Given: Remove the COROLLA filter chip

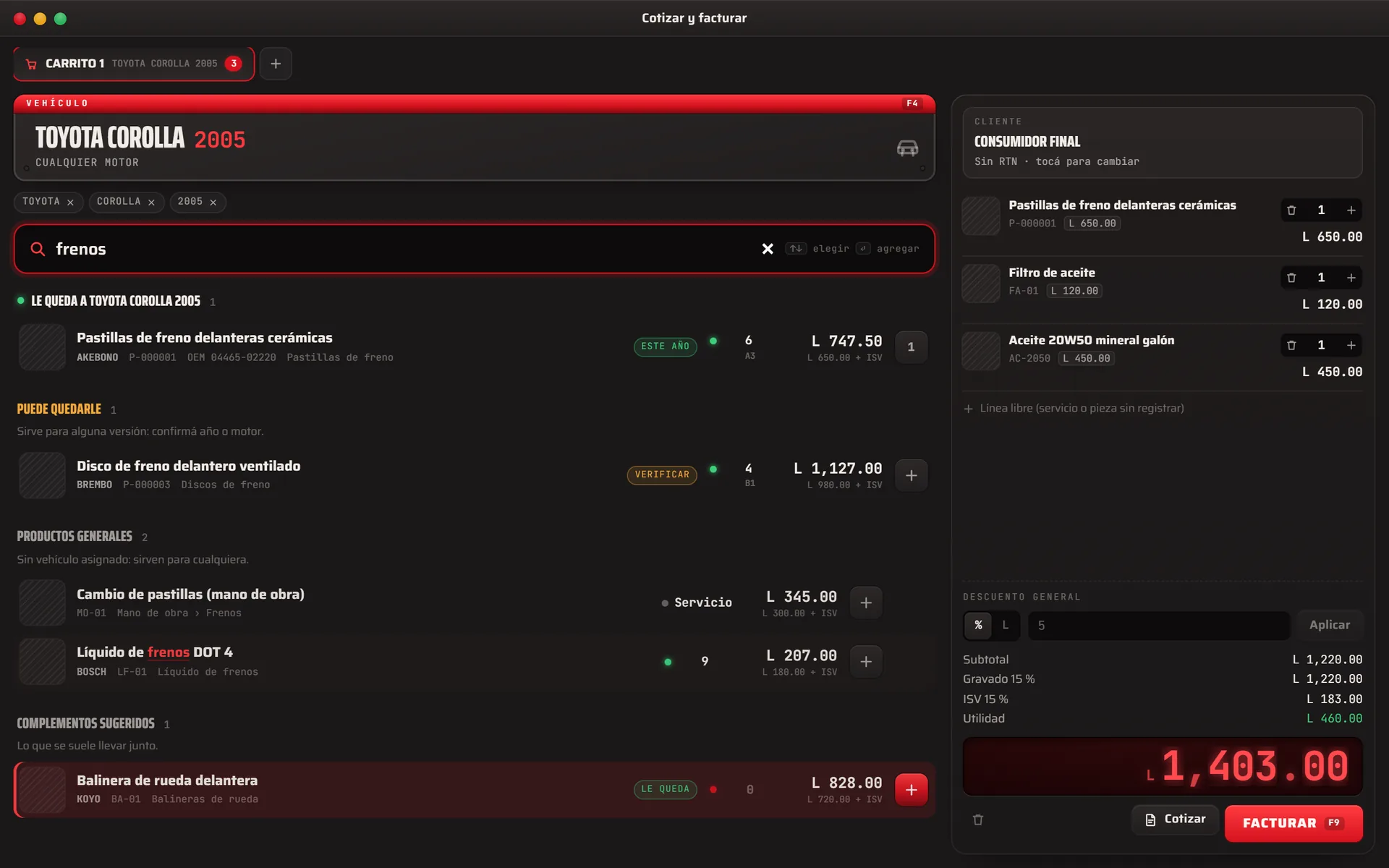Looking at the screenshot, I should click(151, 203).
